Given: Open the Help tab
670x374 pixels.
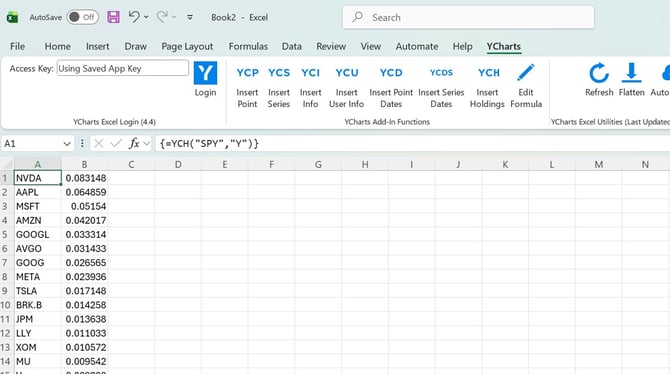Looking at the screenshot, I should click(462, 46).
